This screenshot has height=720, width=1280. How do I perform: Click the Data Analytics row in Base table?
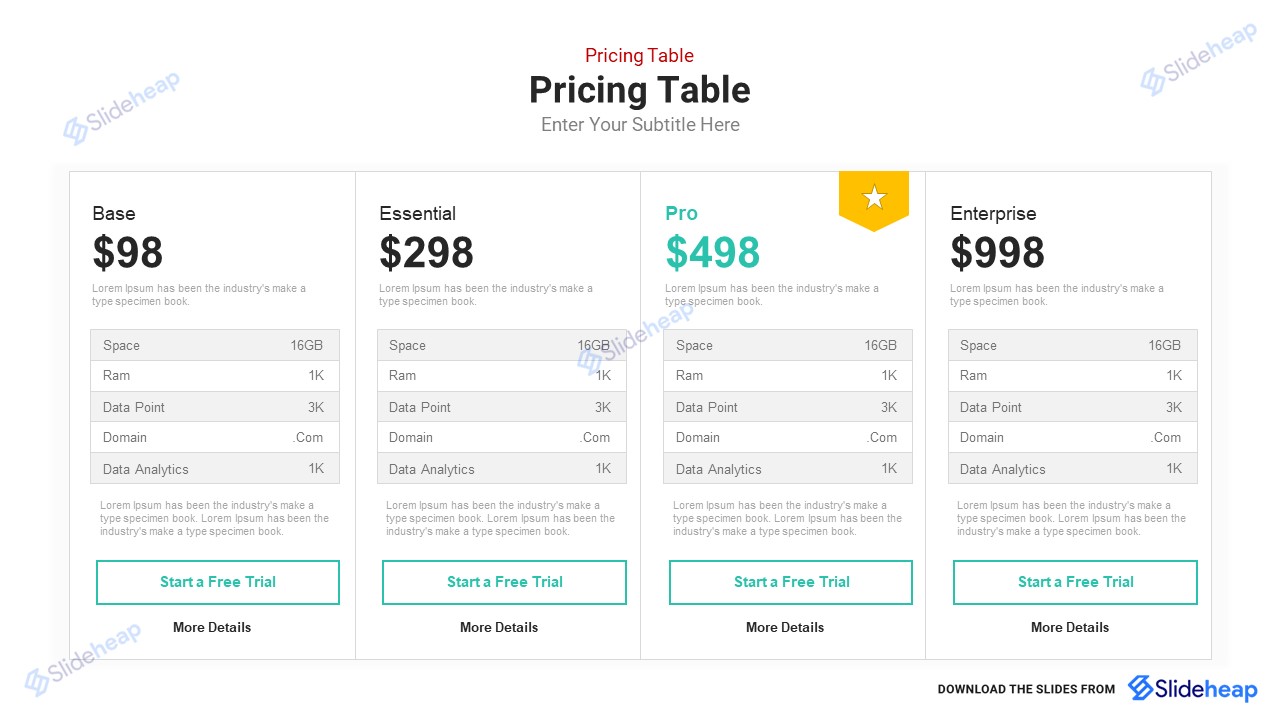(214, 469)
